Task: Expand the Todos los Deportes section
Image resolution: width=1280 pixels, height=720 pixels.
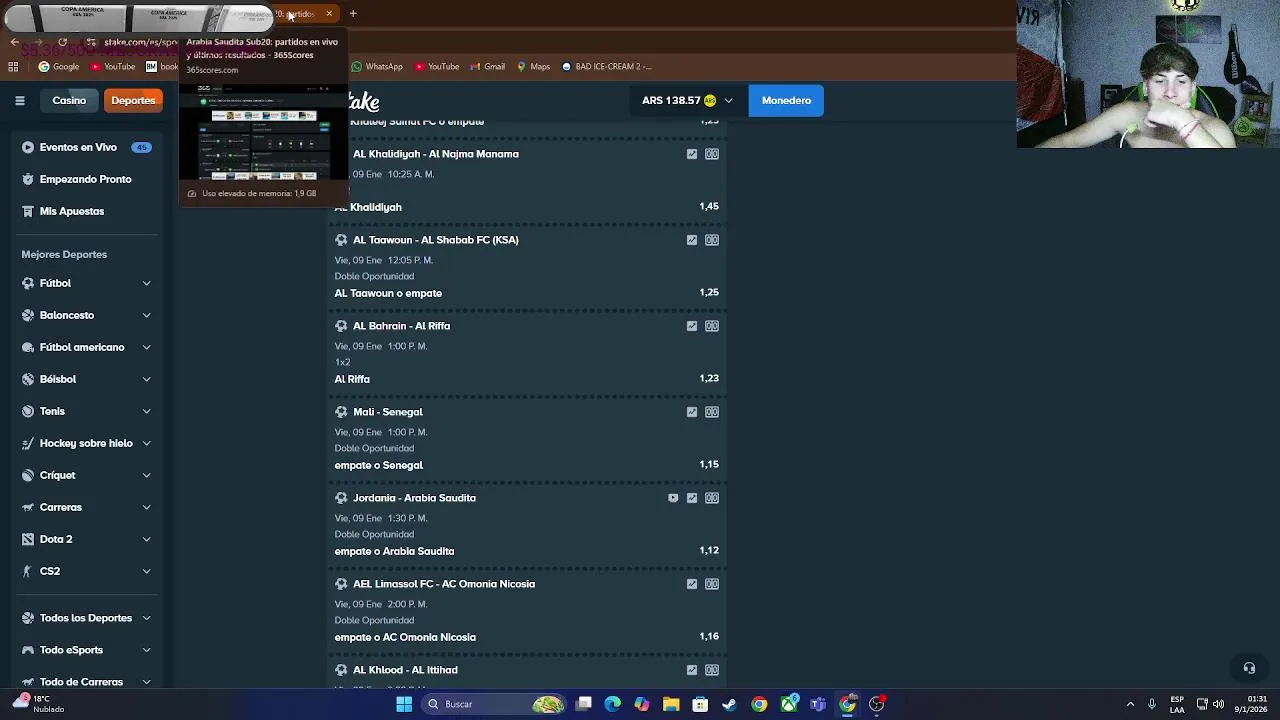Action: coord(146,618)
